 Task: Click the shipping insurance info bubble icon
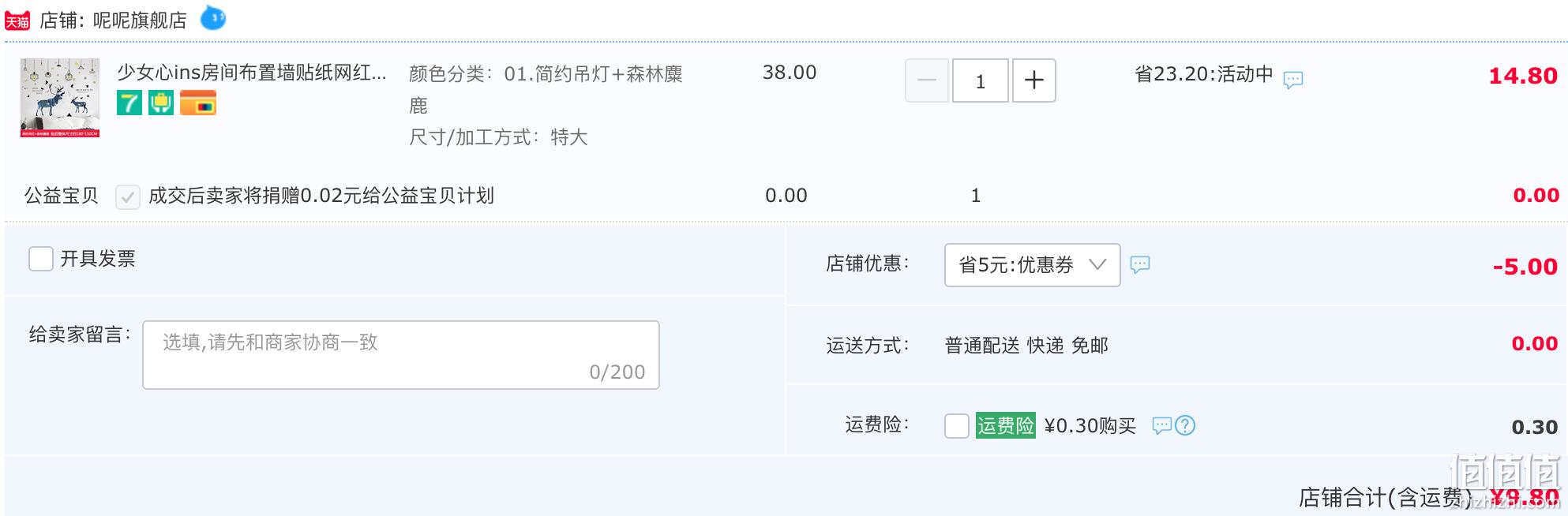(x=1161, y=426)
